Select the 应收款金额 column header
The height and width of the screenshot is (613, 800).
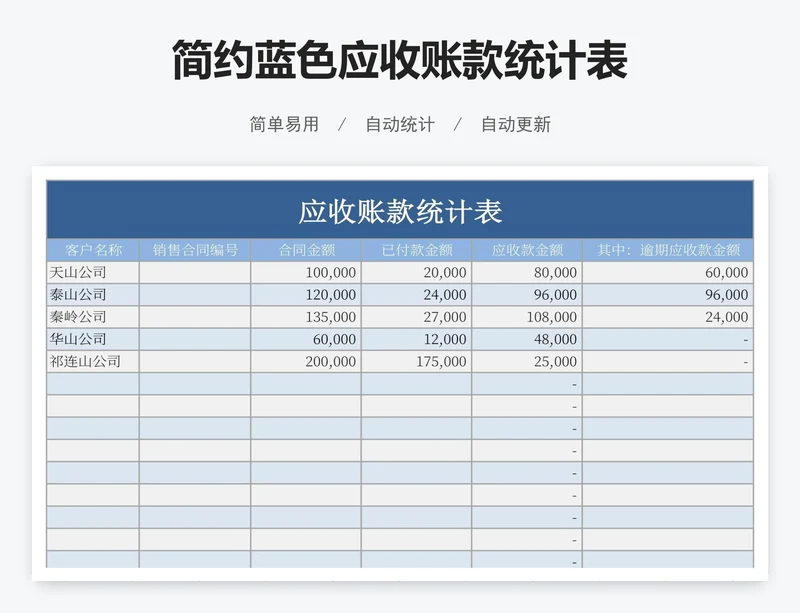pos(527,250)
